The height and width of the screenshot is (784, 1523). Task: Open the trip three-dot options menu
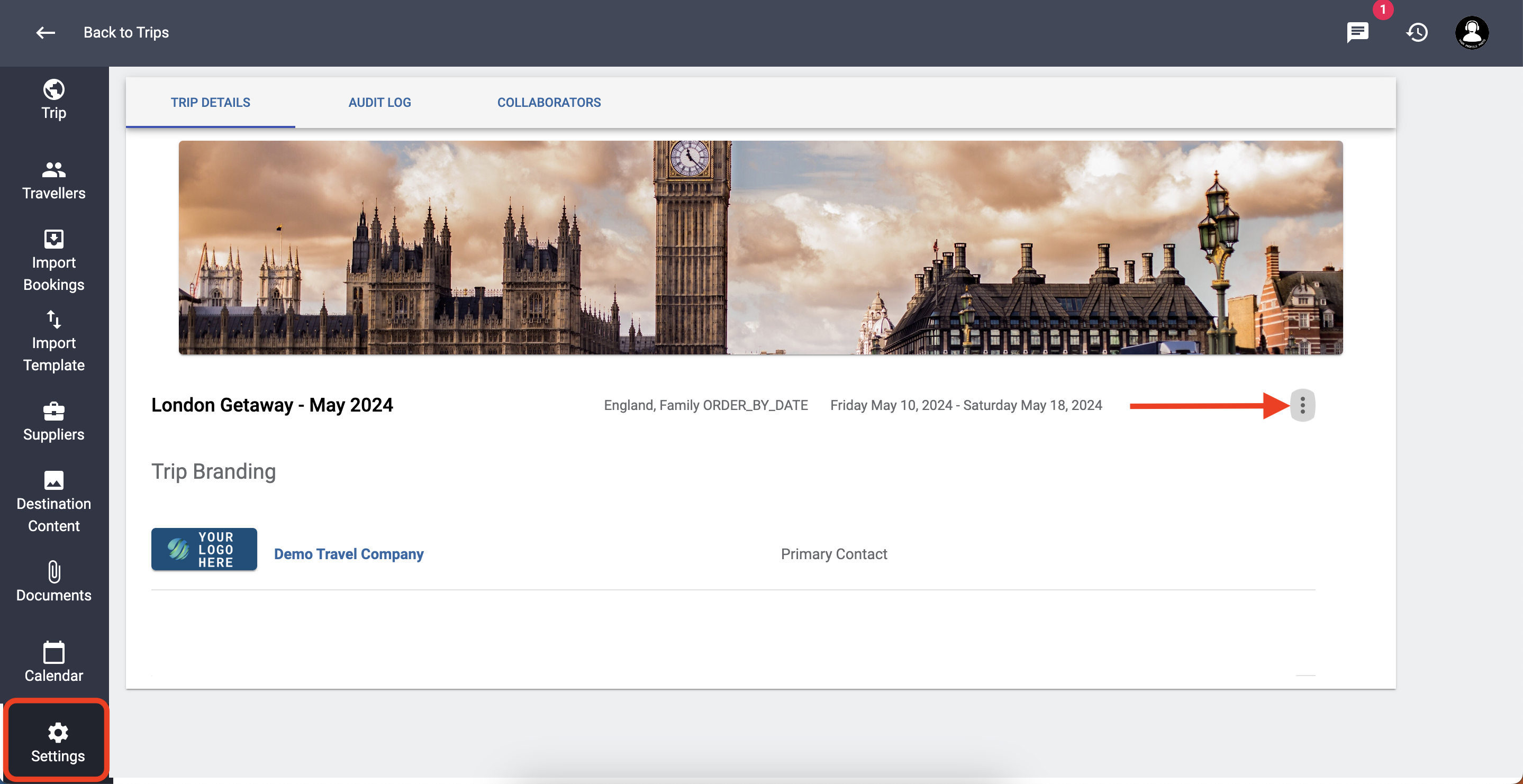click(1302, 405)
